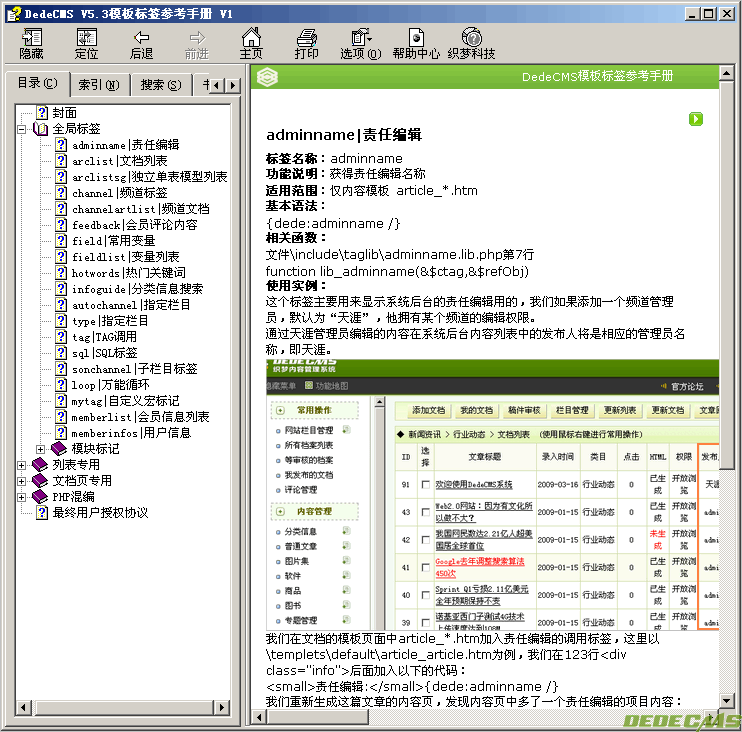Viewport: 742px width, 732px height.
Task: Click the help-page icon beside 最终用户授权协议
Action: point(42,512)
